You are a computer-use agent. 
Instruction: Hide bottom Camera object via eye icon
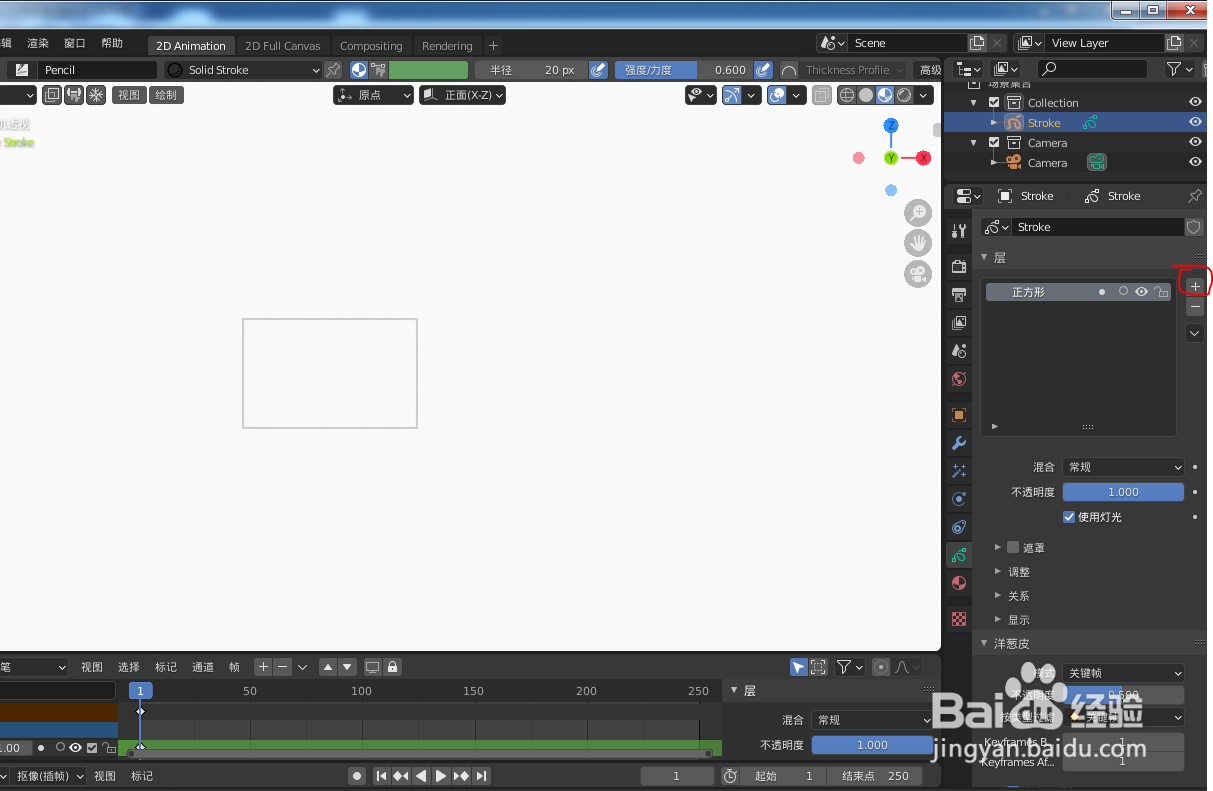(1194, 162)
